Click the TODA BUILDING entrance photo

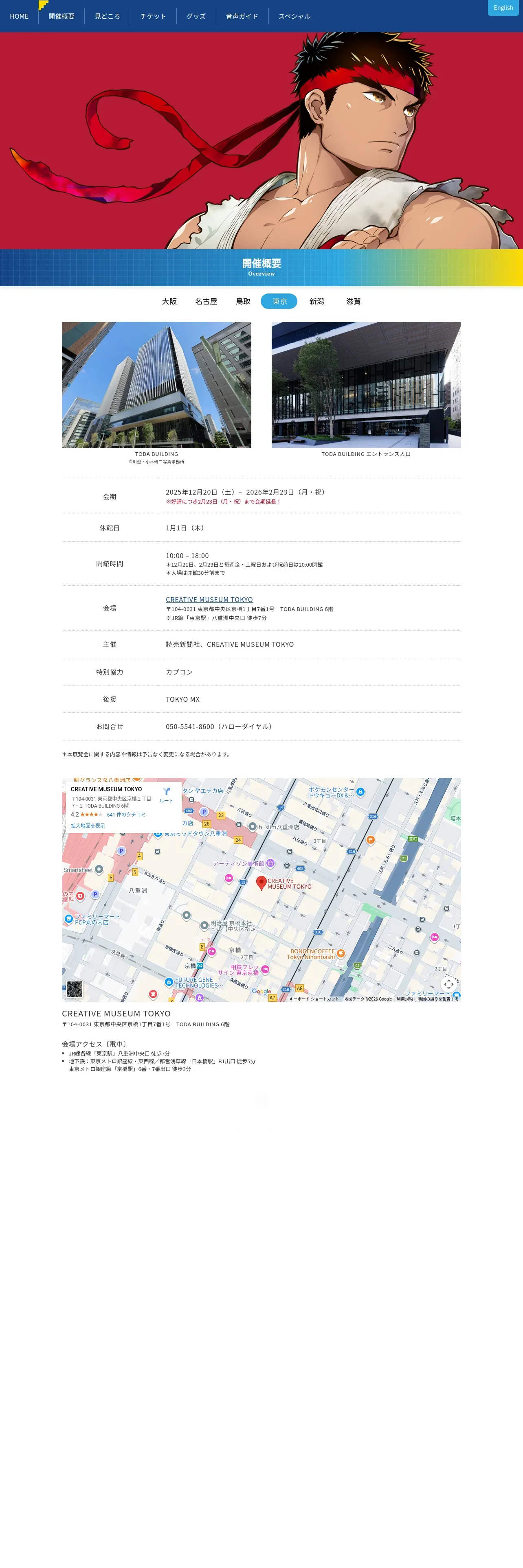[x=366, y=385]
